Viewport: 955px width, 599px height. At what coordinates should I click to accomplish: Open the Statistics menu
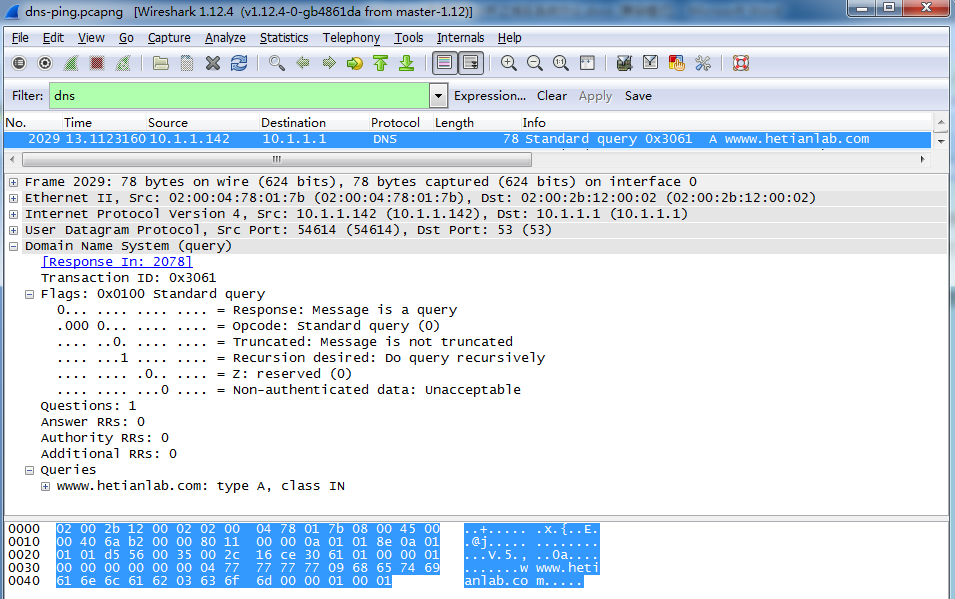tap(284, 38)
